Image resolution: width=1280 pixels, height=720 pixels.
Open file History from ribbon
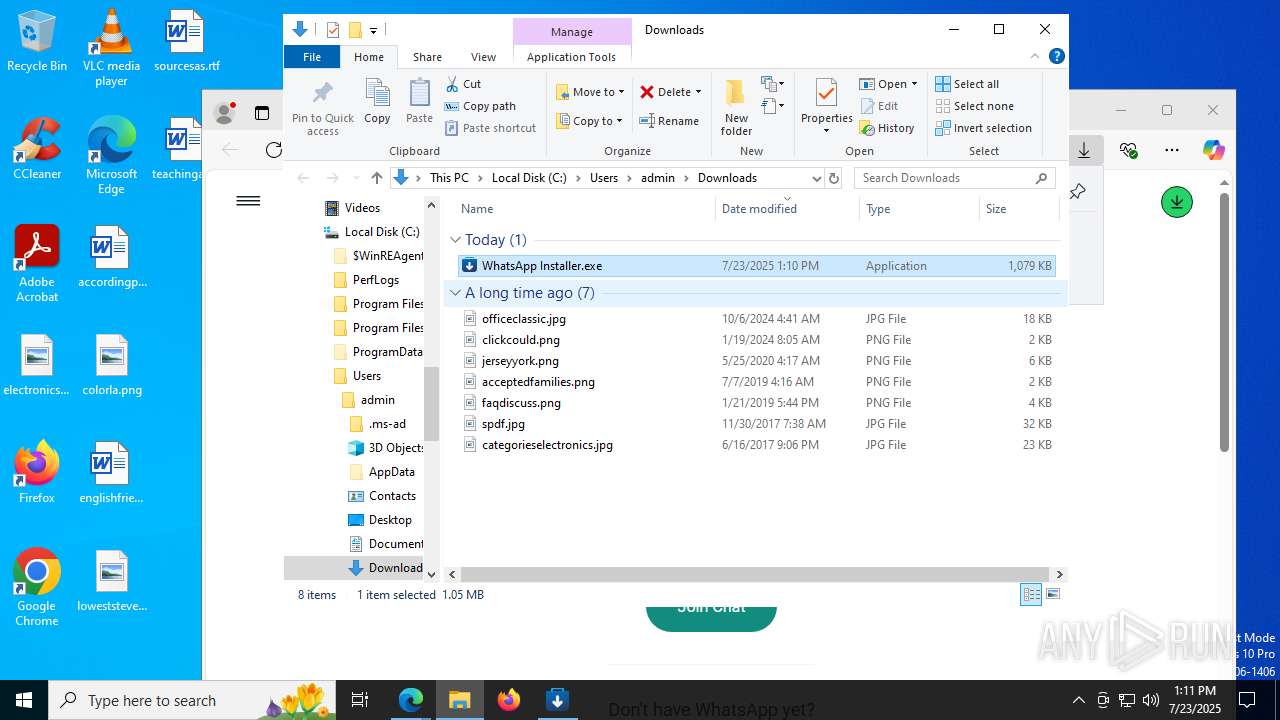click(x=887, y=128)
